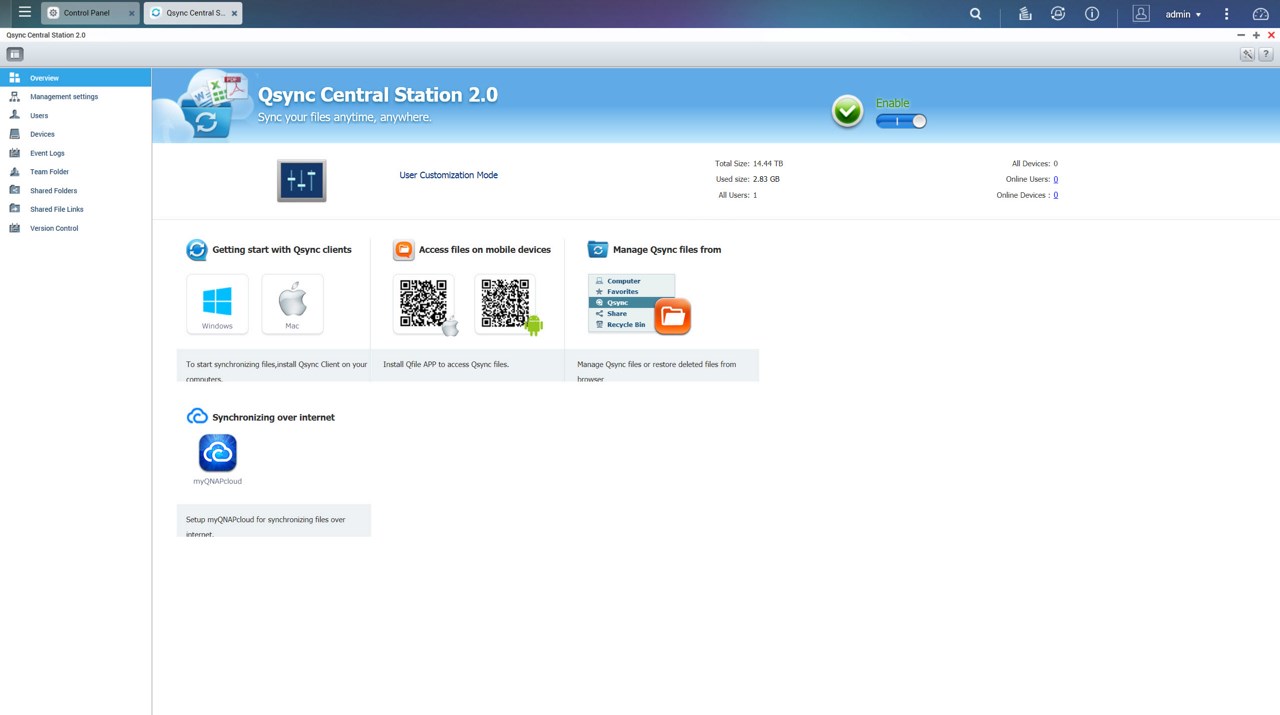Open the Devices section
The width and height of the screenshot is (1280, 715).
click(76, 134)
